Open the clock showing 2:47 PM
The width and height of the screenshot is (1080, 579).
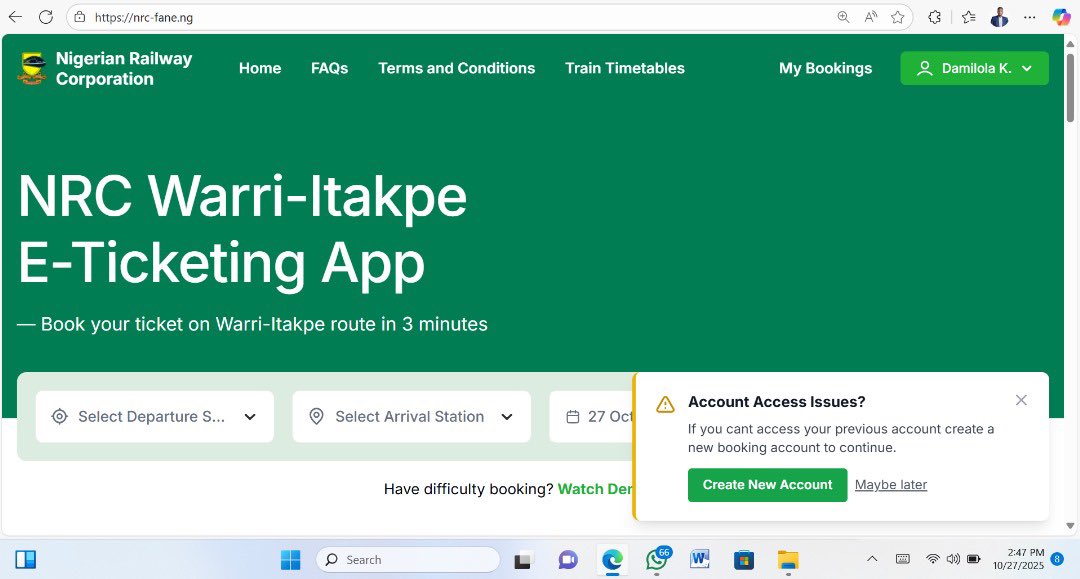pos(1018,559)
